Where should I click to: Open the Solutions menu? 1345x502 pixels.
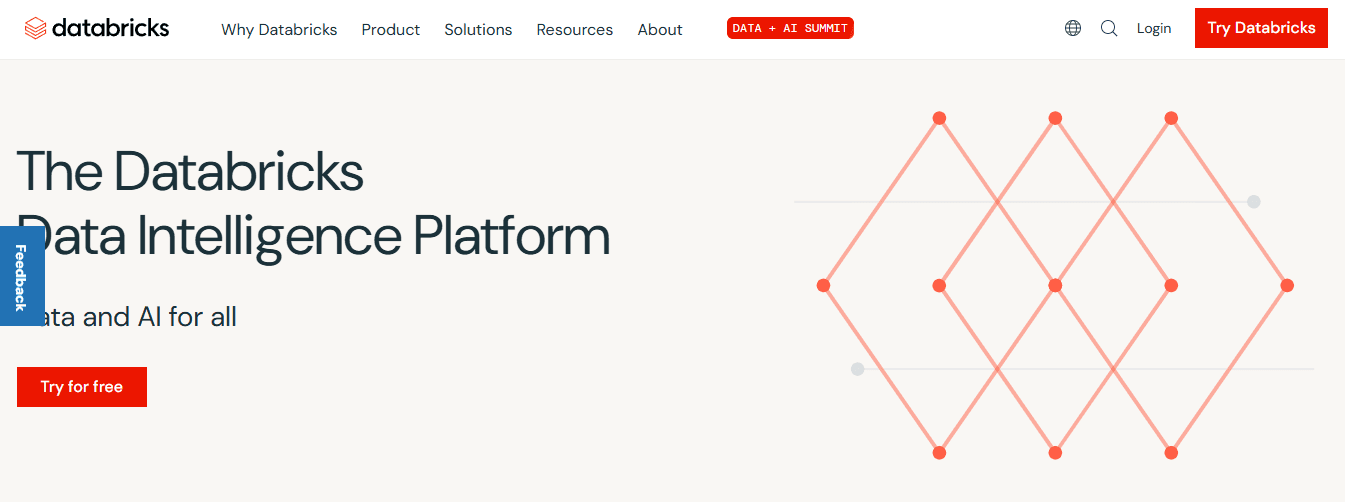pos(478,29)
